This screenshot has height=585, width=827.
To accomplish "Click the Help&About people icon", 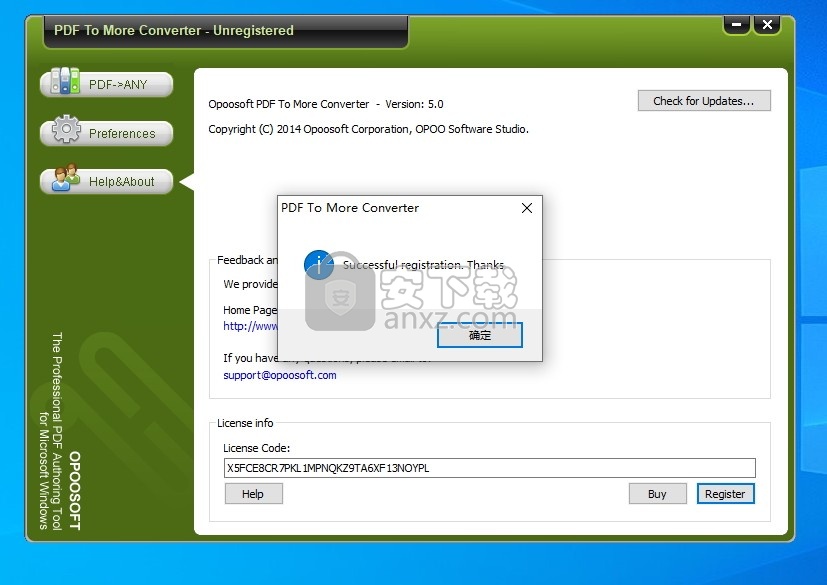I will [x=66, y=177].
